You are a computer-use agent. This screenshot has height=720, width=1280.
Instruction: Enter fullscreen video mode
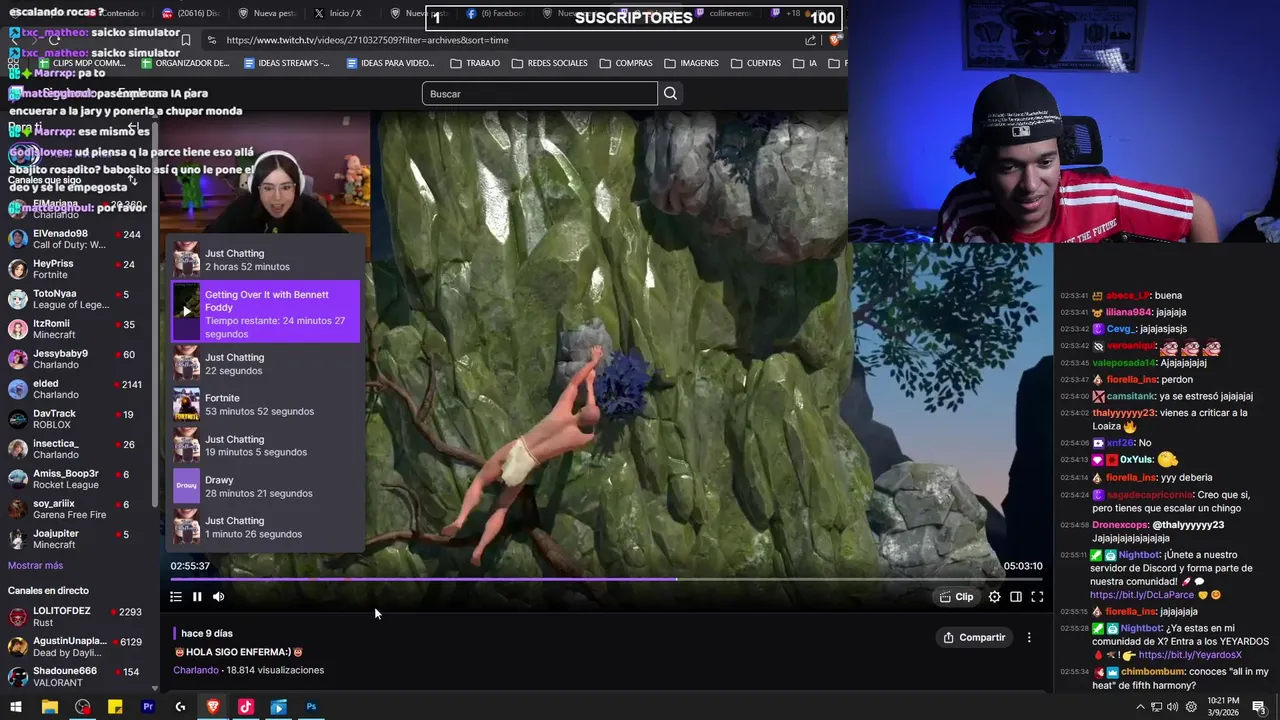coord(1037,597)
